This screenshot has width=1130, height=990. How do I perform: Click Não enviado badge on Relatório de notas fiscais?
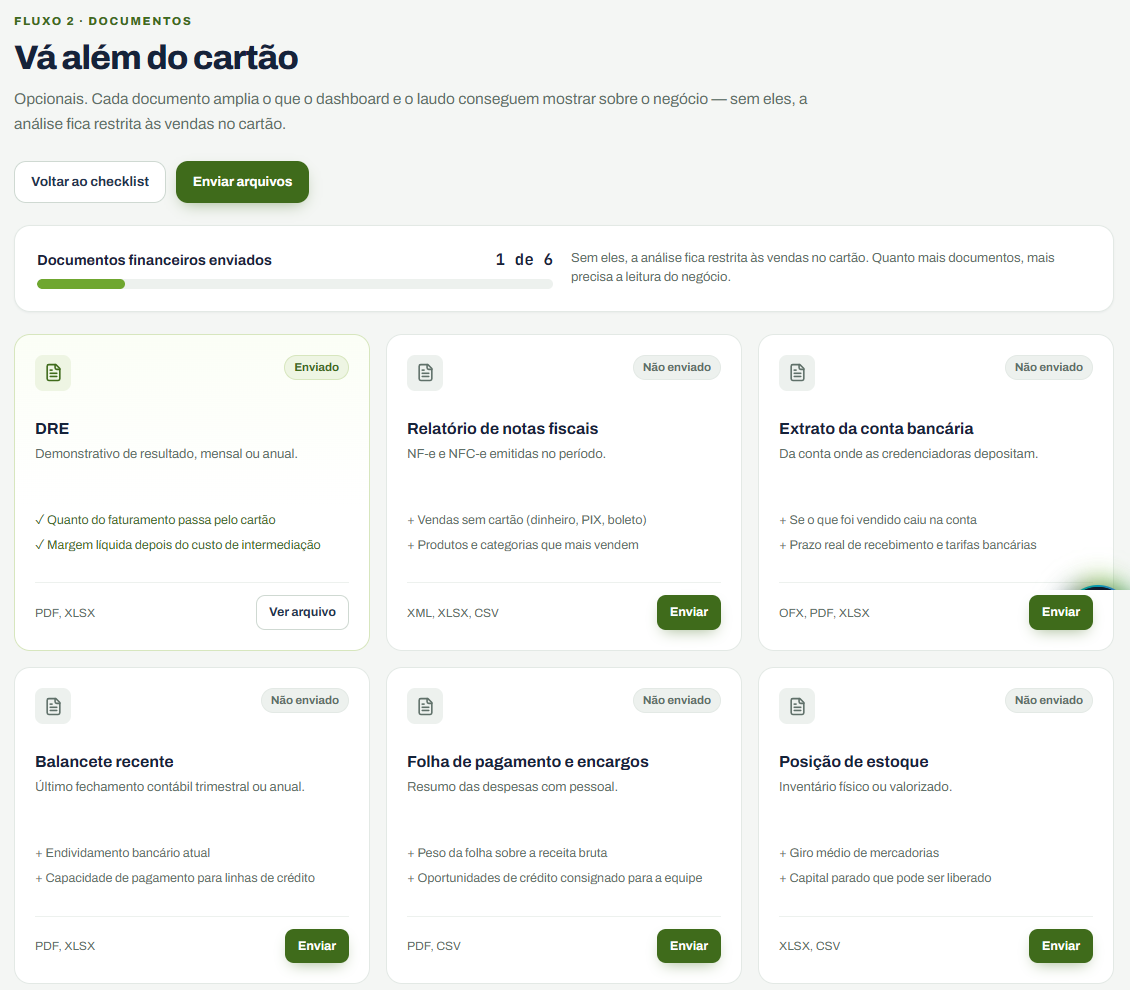click(x=677, y=367)
